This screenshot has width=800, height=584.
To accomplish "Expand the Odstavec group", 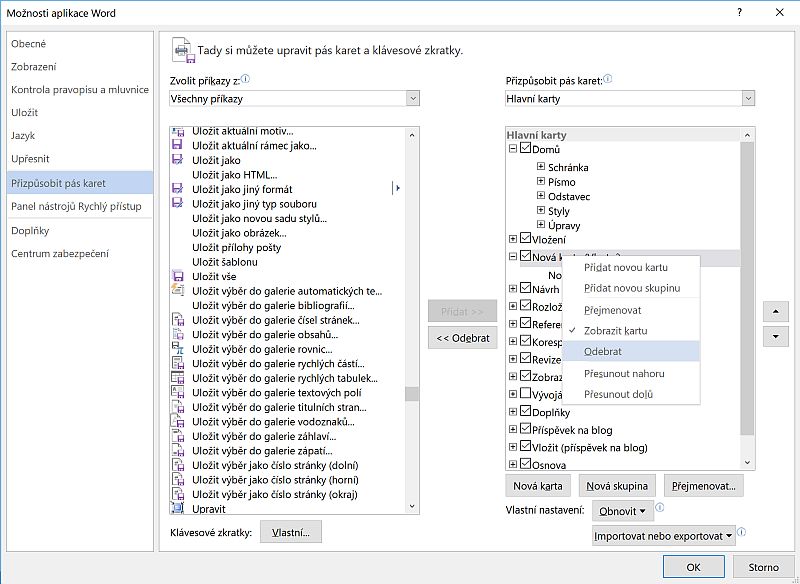I will [x=541, y=195].
